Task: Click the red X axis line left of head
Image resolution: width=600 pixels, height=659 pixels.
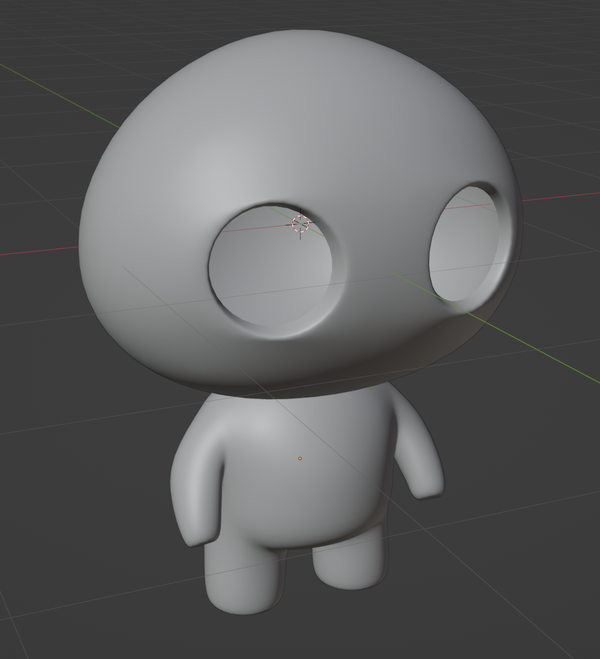Action: tap(40, 249)
